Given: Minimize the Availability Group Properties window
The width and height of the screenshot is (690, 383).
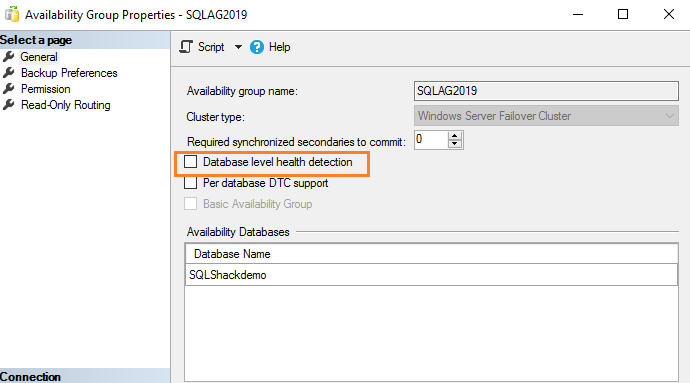Looking at the screenshot, I should pos(578,15).
